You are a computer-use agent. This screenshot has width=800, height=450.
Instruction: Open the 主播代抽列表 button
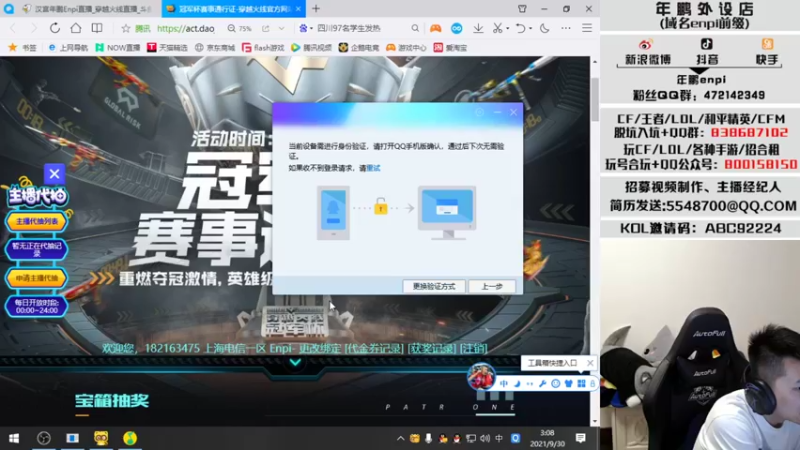click(x=36, y=221)
